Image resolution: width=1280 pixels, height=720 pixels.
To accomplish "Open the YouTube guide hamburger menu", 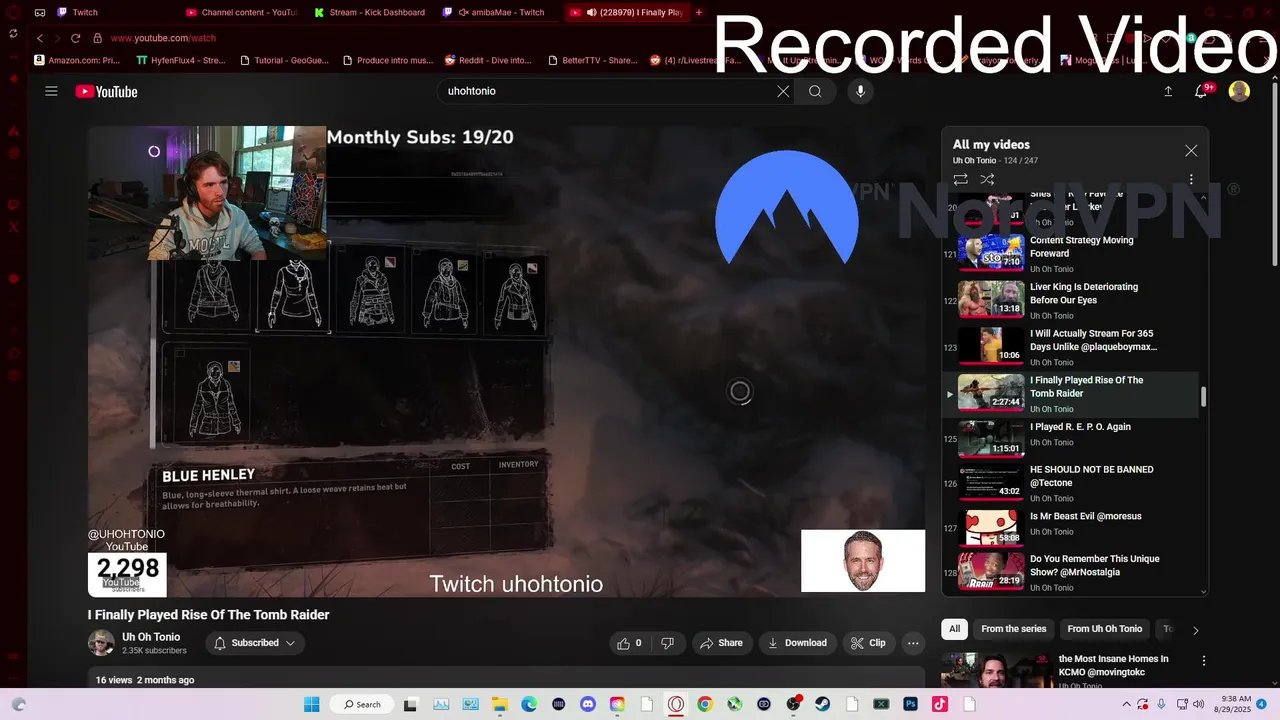I will [51, 91].
